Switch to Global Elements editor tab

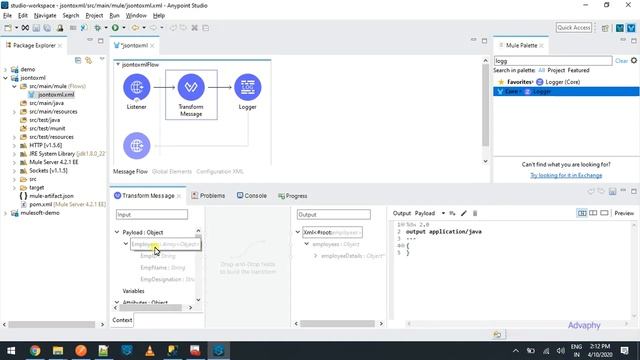[172, 171]
